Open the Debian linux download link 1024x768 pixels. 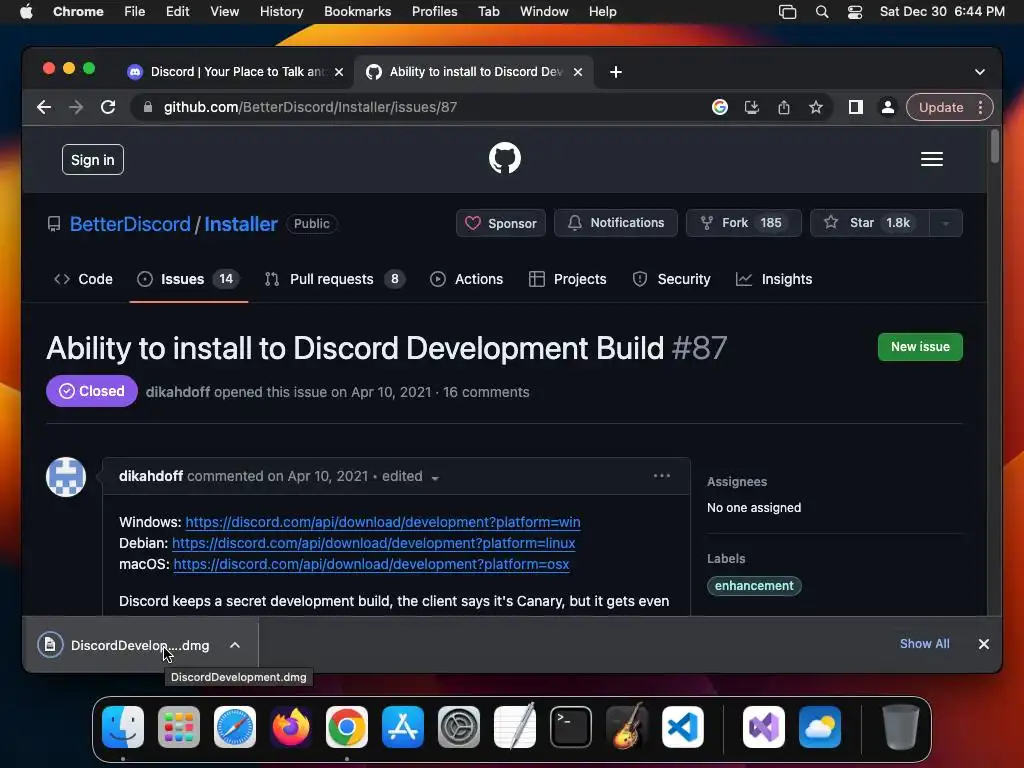pos(374,543)
